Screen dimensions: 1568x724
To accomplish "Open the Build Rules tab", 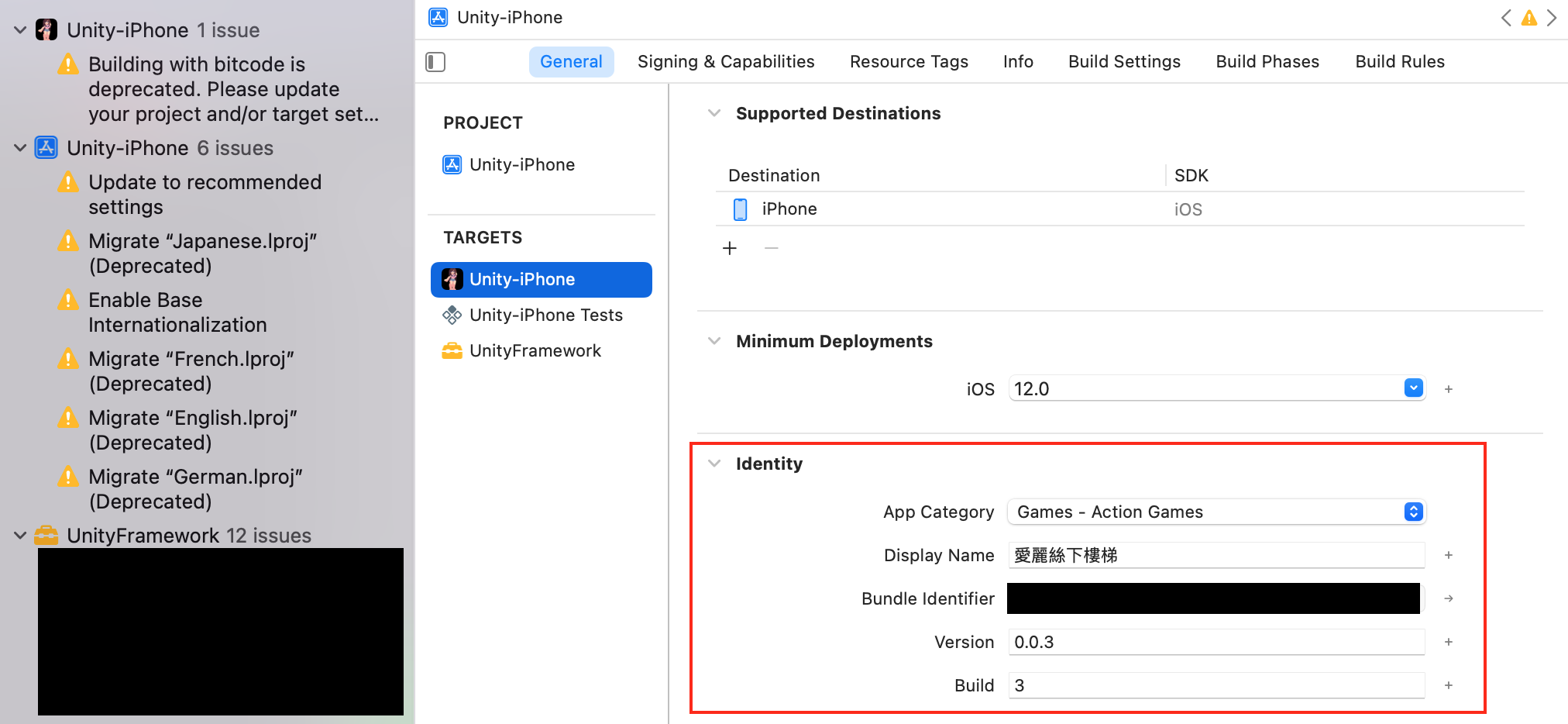I will [x=1400, y=62].
